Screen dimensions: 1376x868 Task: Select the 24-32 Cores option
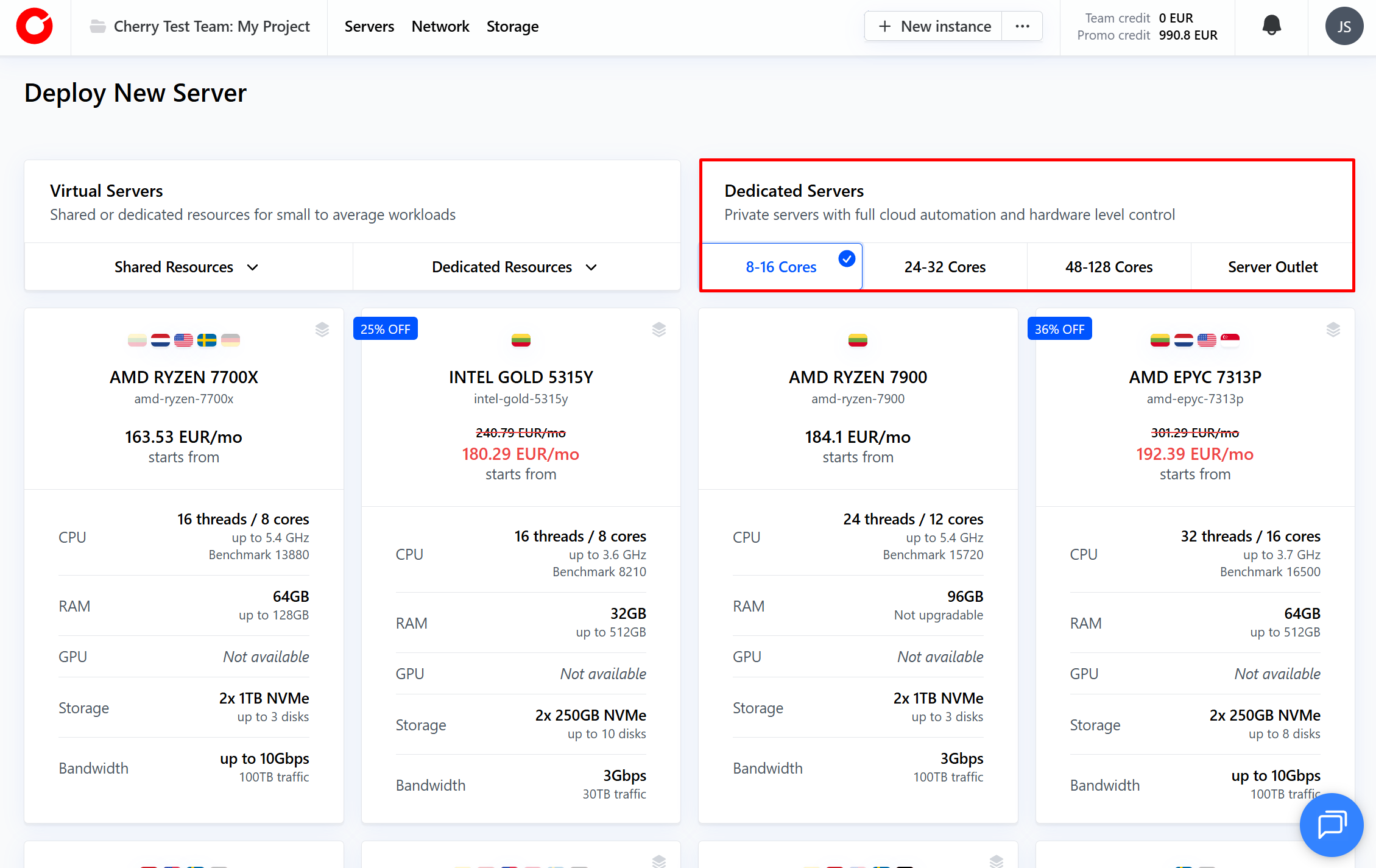(945, 267)
